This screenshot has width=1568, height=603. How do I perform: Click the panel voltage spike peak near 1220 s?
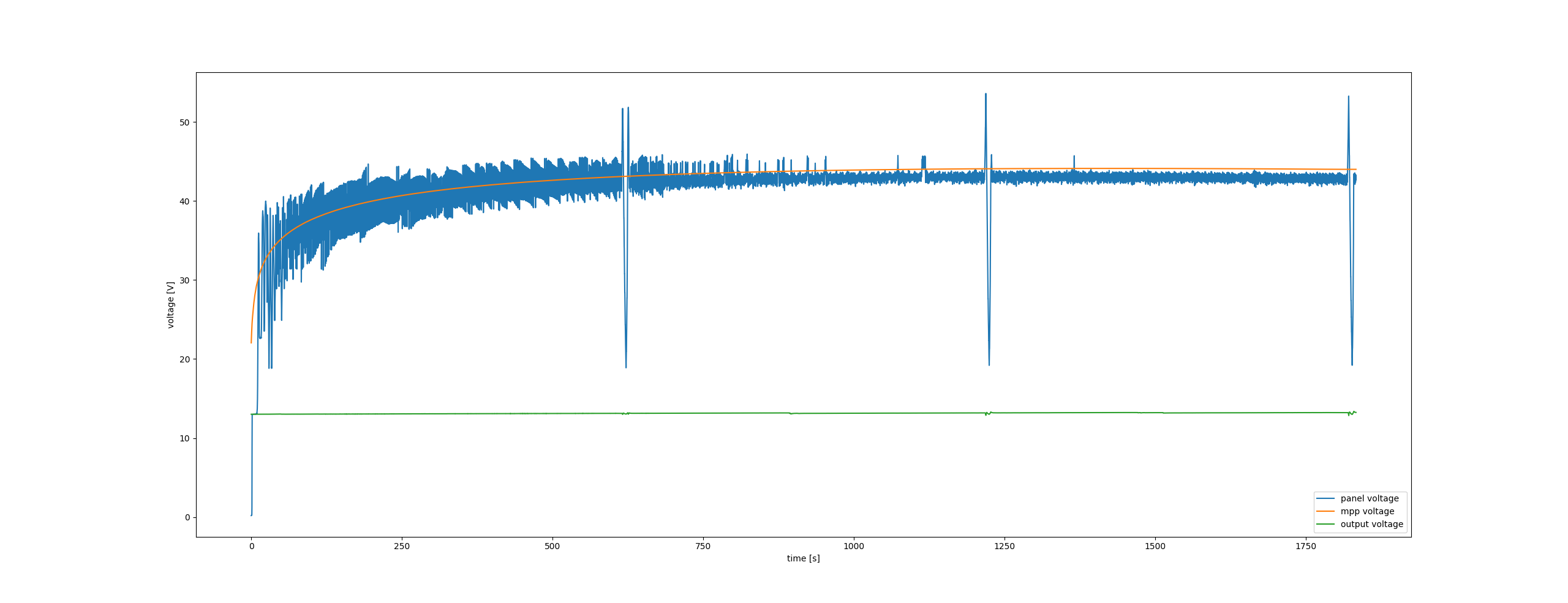(986, 94)
